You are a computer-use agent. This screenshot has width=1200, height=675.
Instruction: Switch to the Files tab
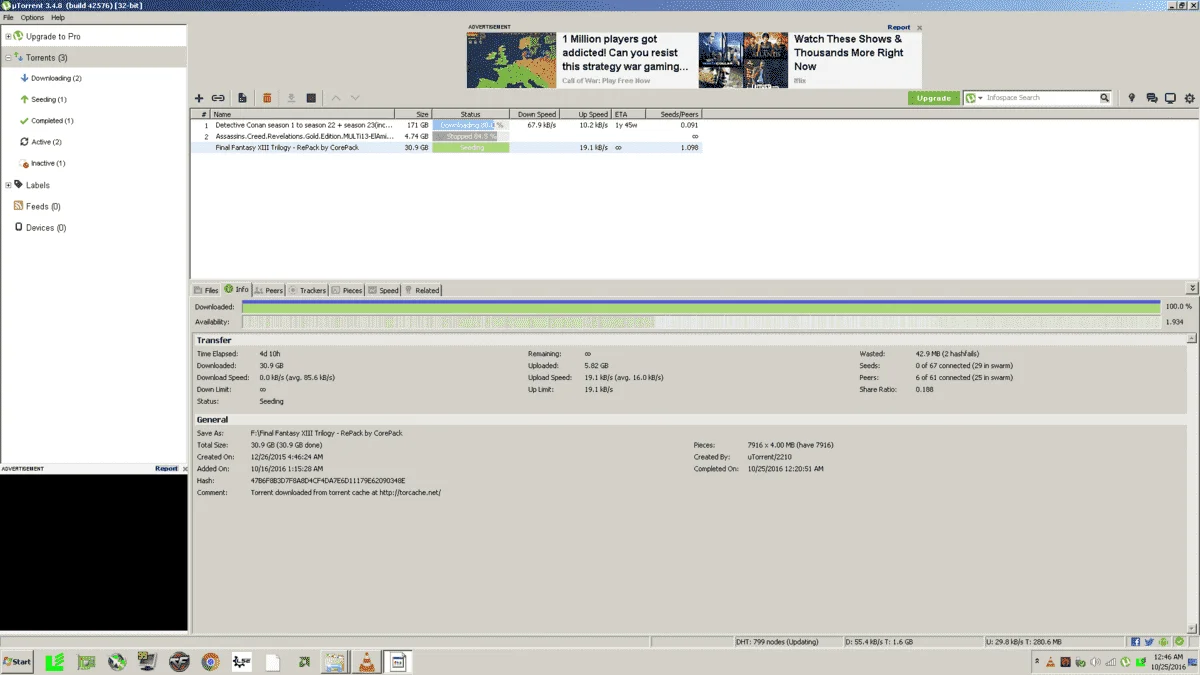point(207,290)
